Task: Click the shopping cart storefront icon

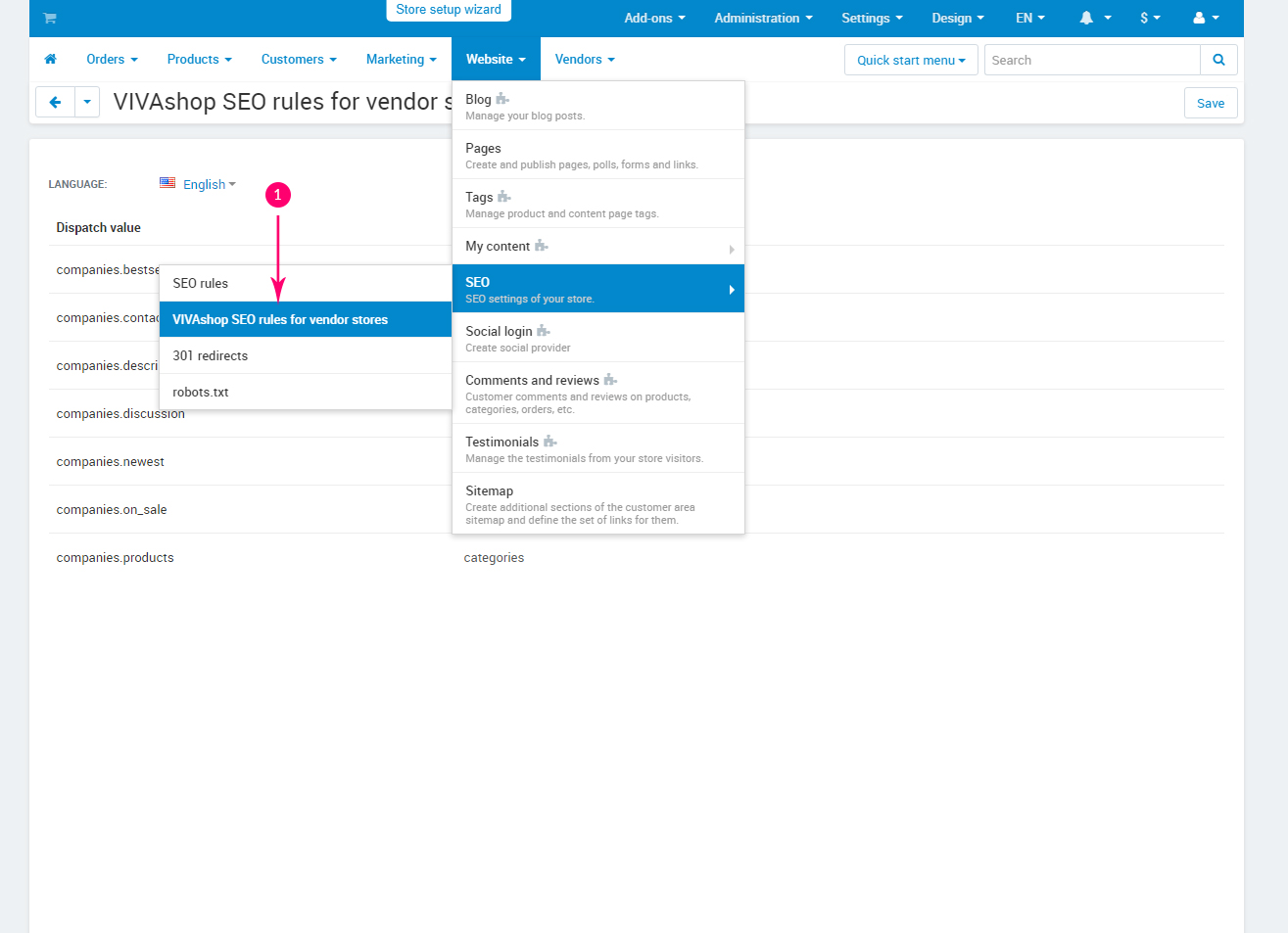Action: point(50,18)
